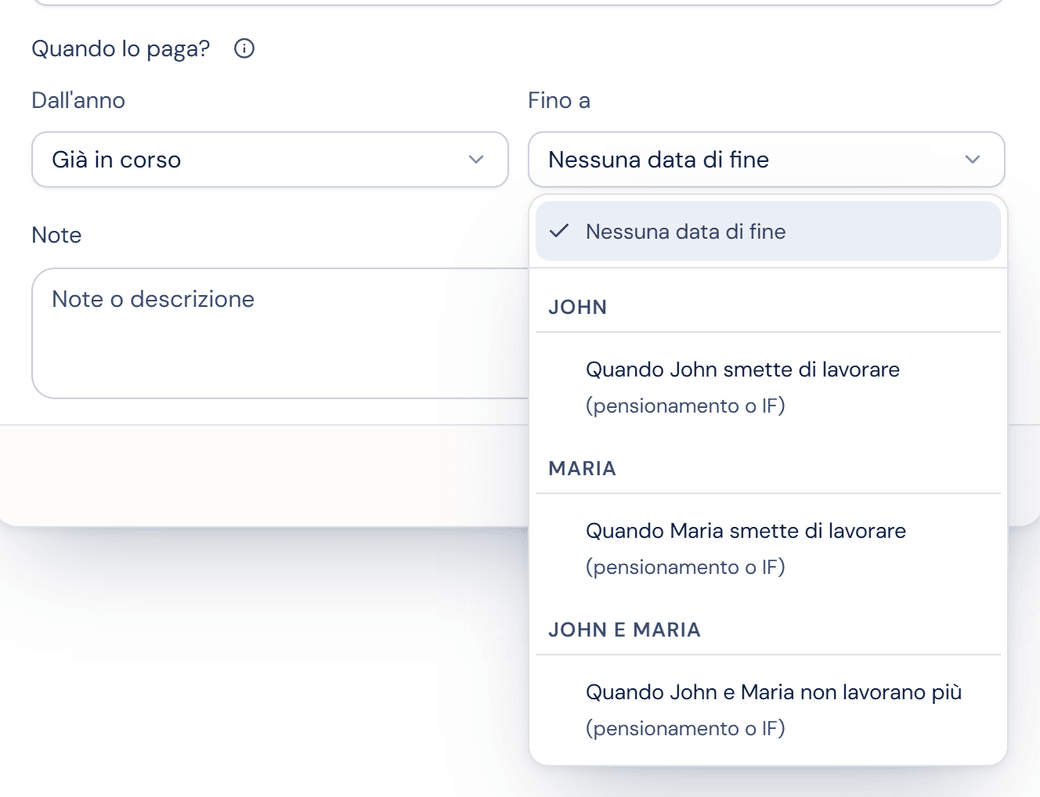1040x797 pixels.
Task: Choose Quando John e Maria non lavorano più
Action: click(768, 709)
